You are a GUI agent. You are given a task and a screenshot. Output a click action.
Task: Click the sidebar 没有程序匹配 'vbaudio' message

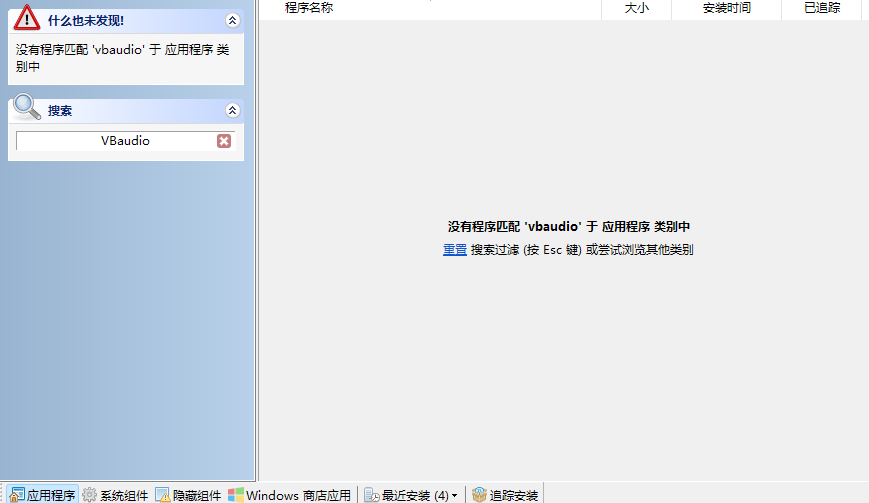click(x=122, y=58)
